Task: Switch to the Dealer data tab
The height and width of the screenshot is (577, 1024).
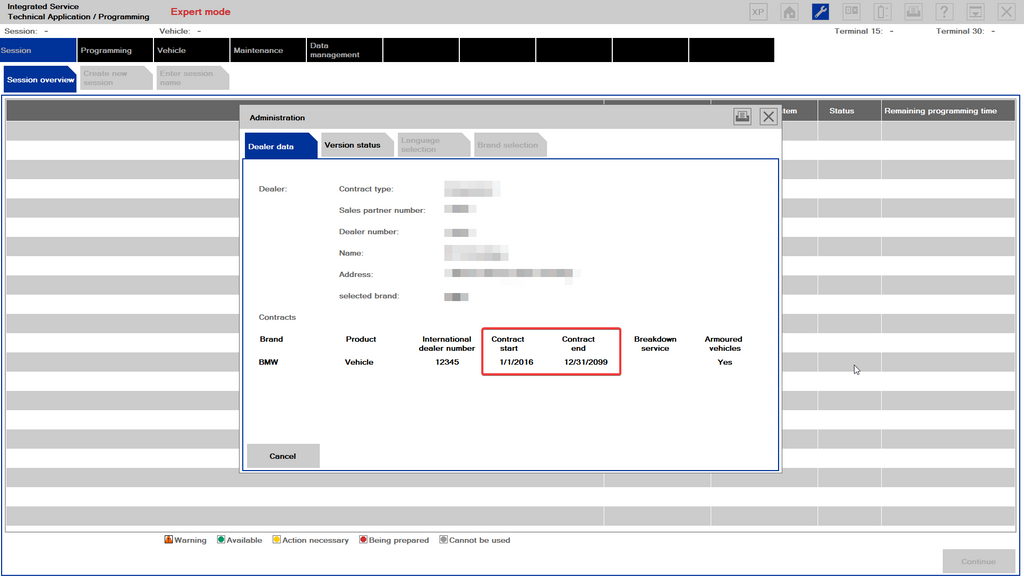Action: pos(280,146)
